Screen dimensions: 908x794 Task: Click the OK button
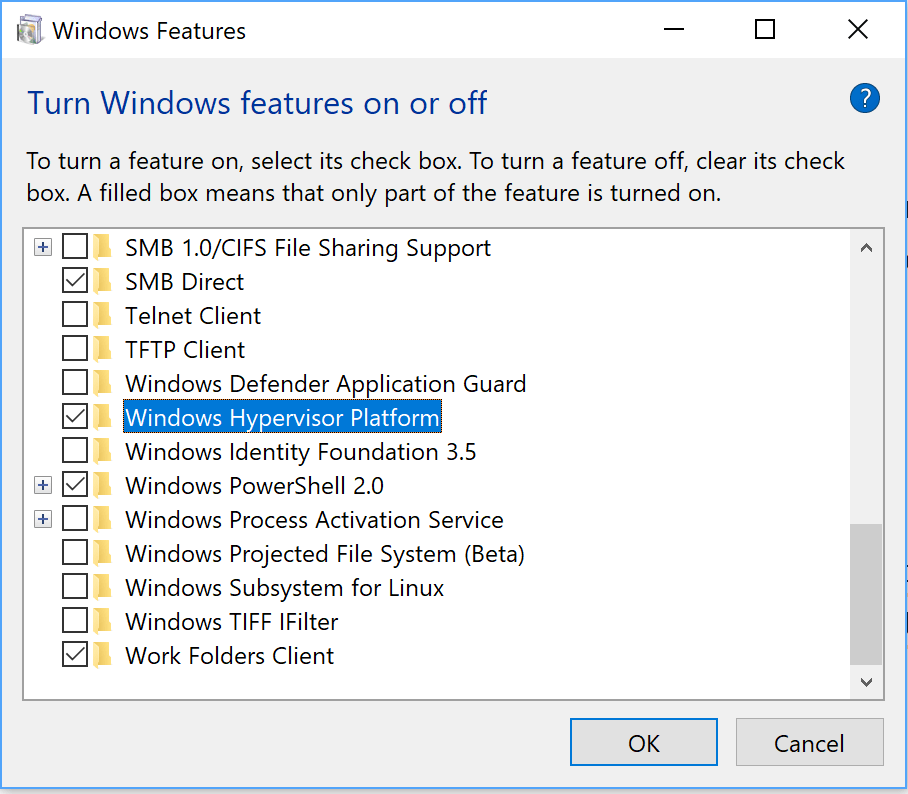coord(643,742)
